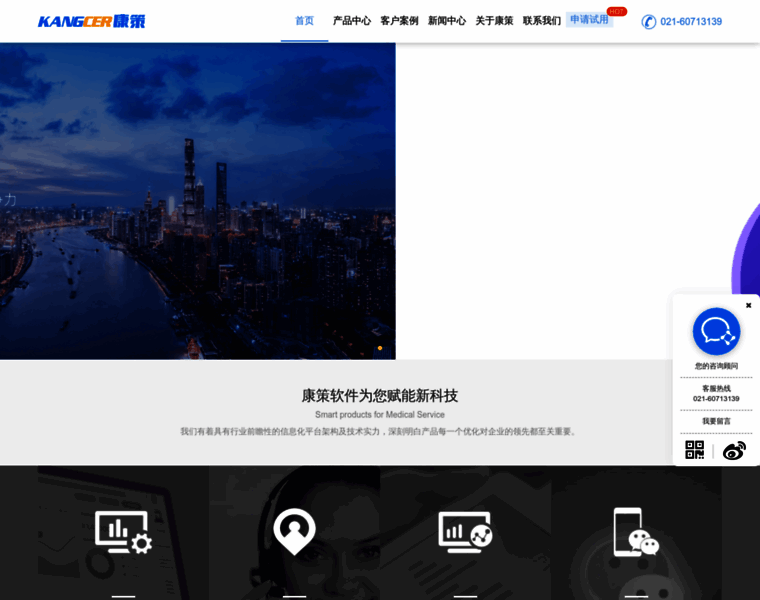The width and height of the screenshot is (760, 600).
Task: Click the 申请试用 button
Action: 589,19
